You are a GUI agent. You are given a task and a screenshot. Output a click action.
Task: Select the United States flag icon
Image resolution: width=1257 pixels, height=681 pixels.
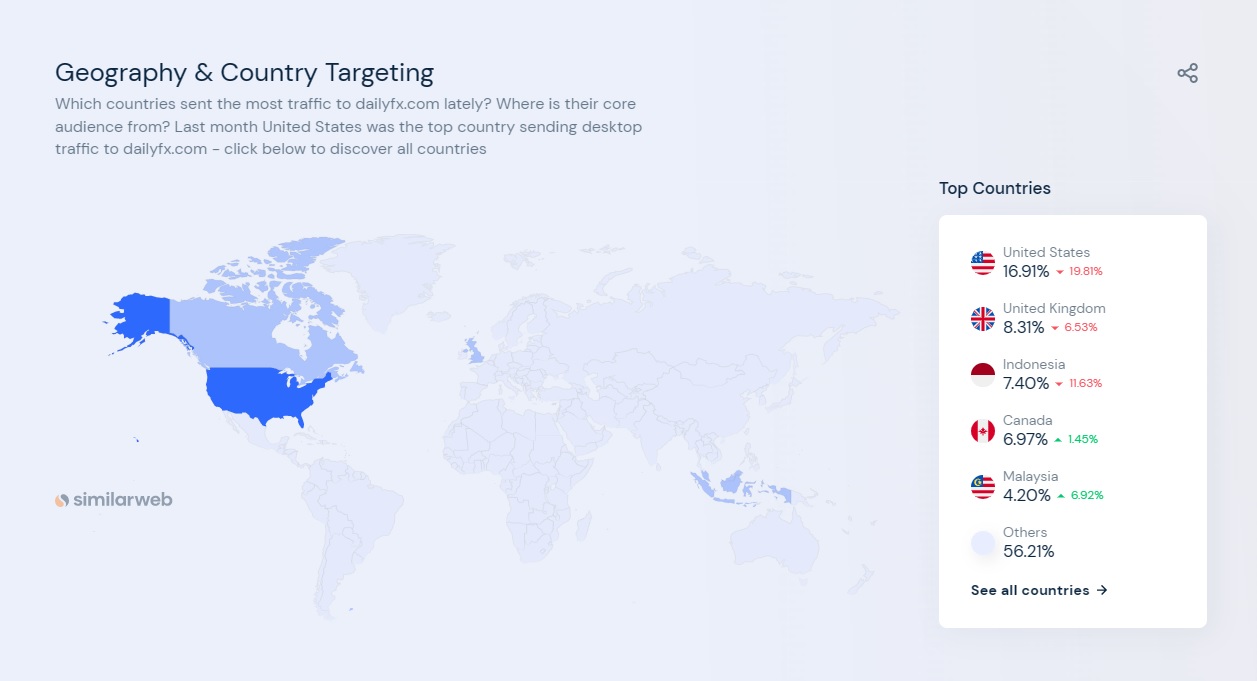[x=981, y=262]
